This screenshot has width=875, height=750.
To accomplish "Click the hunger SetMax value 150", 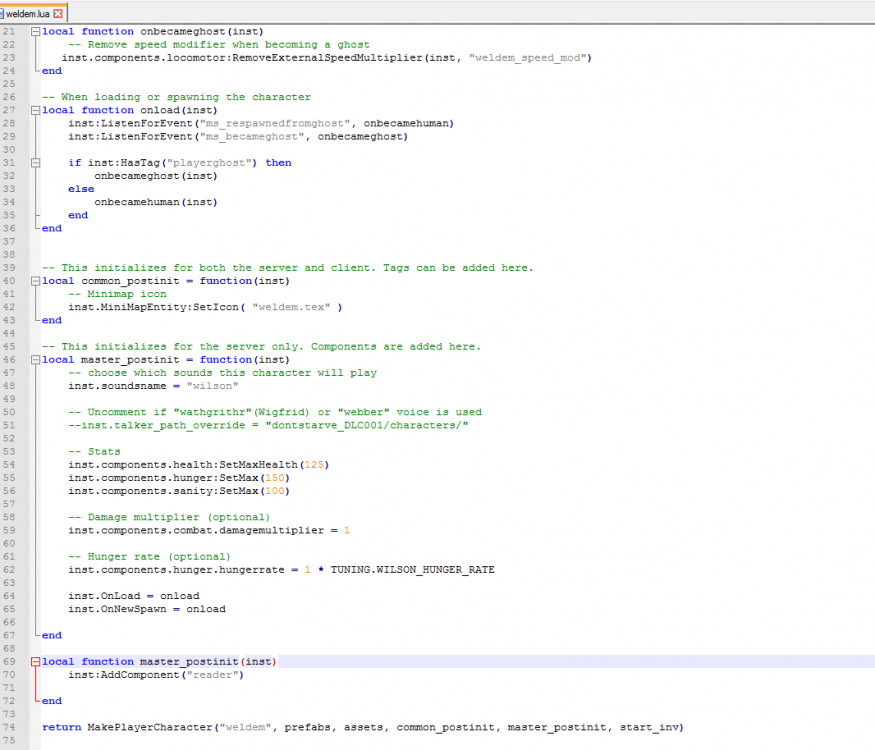I will click(x=275, y=478).
